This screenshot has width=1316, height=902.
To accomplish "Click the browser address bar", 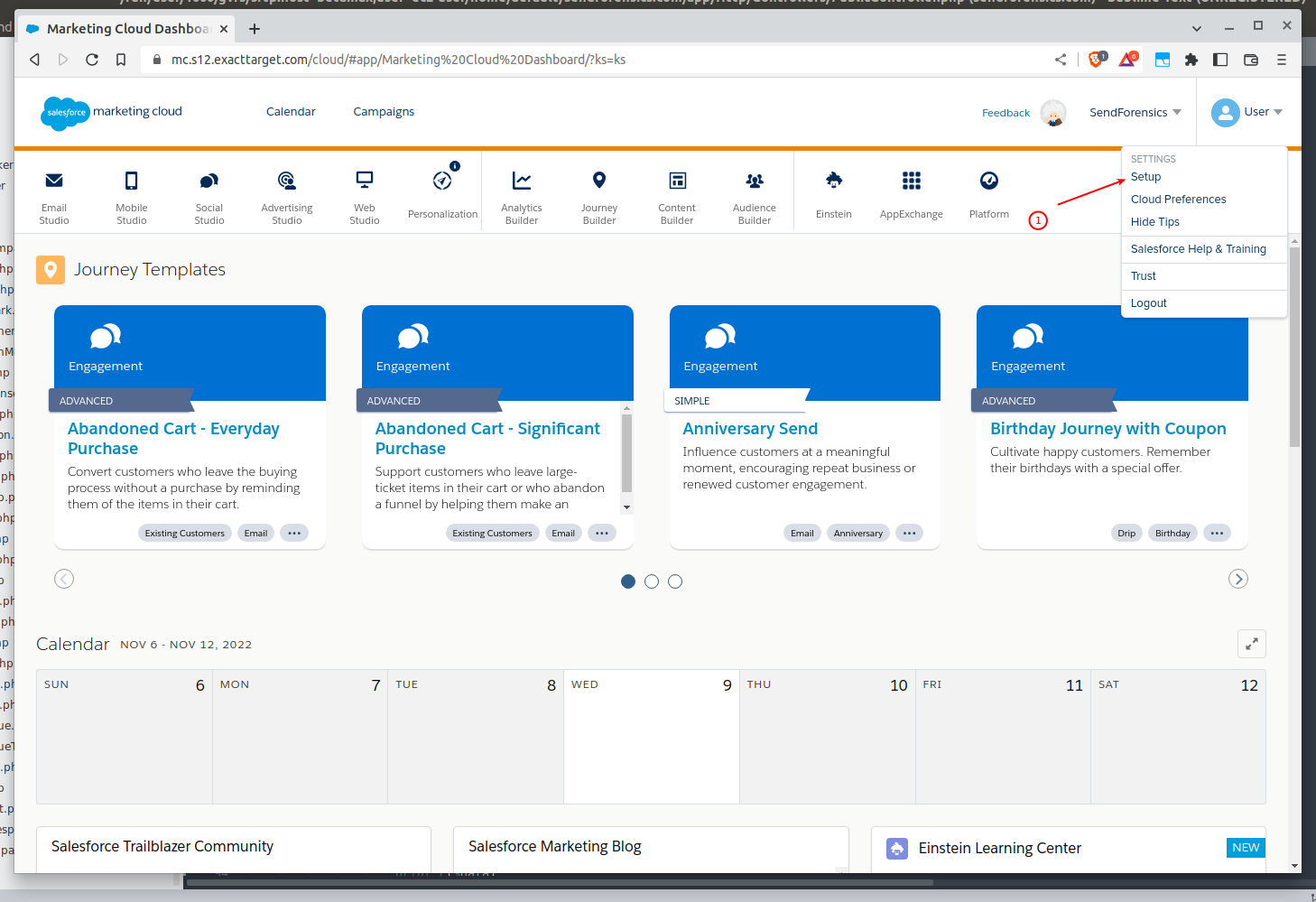I will [596, 60].
